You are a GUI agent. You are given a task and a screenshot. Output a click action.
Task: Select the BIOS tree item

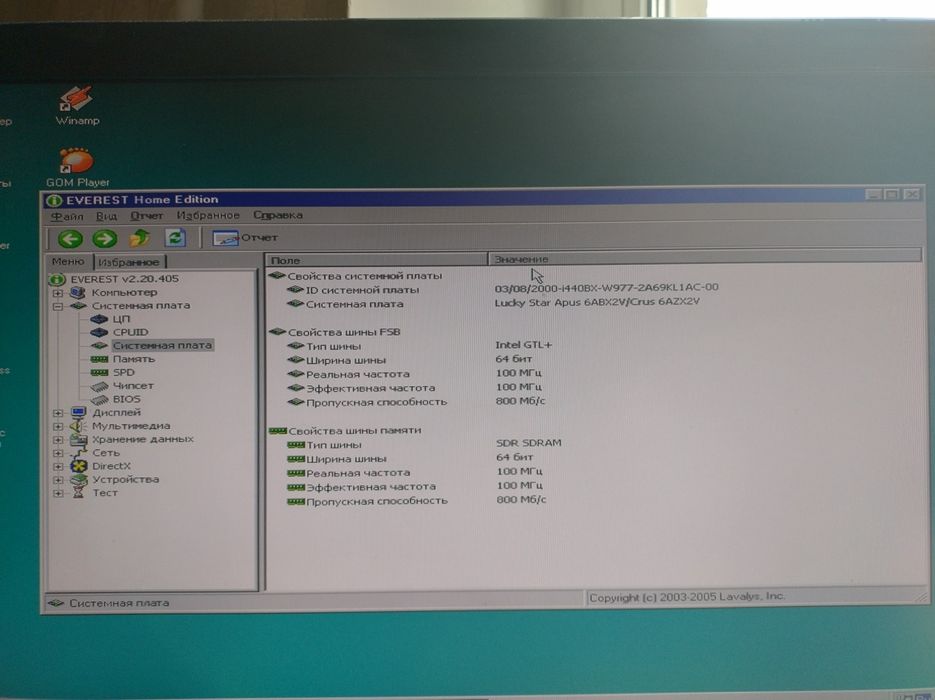126,399
